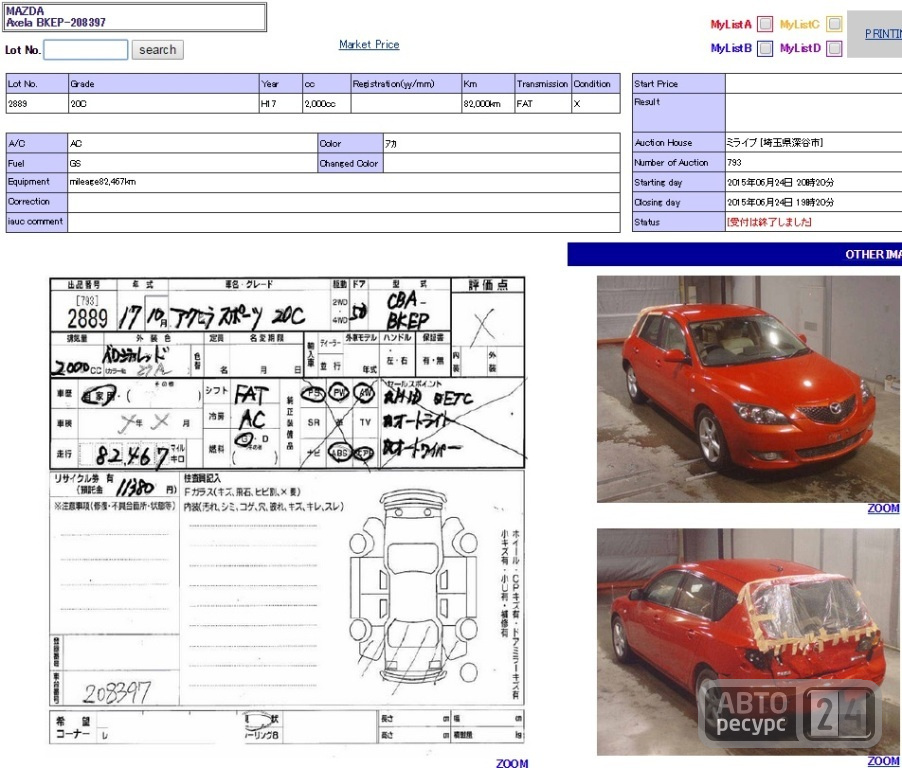Tick the MyListB checkbox

765,48
